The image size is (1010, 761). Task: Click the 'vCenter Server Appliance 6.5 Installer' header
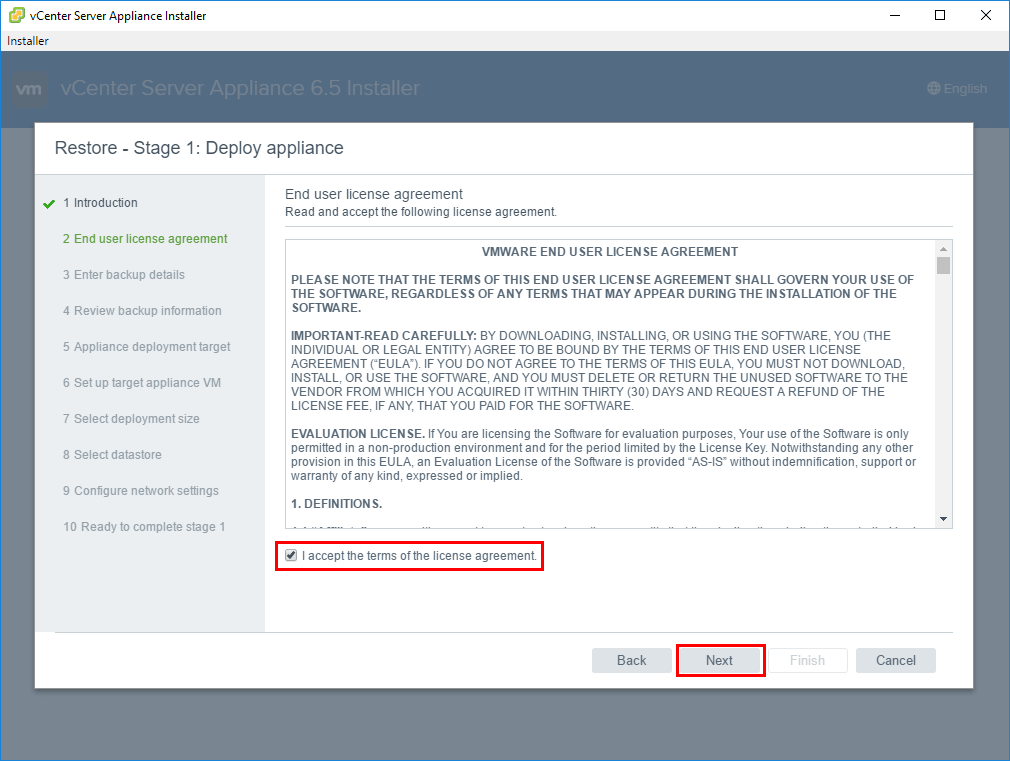(x=240, y=88)
